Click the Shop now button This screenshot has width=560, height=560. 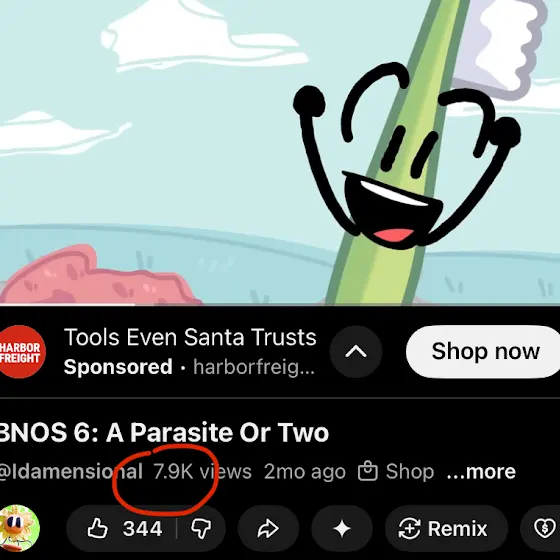[x=483, y=352]
